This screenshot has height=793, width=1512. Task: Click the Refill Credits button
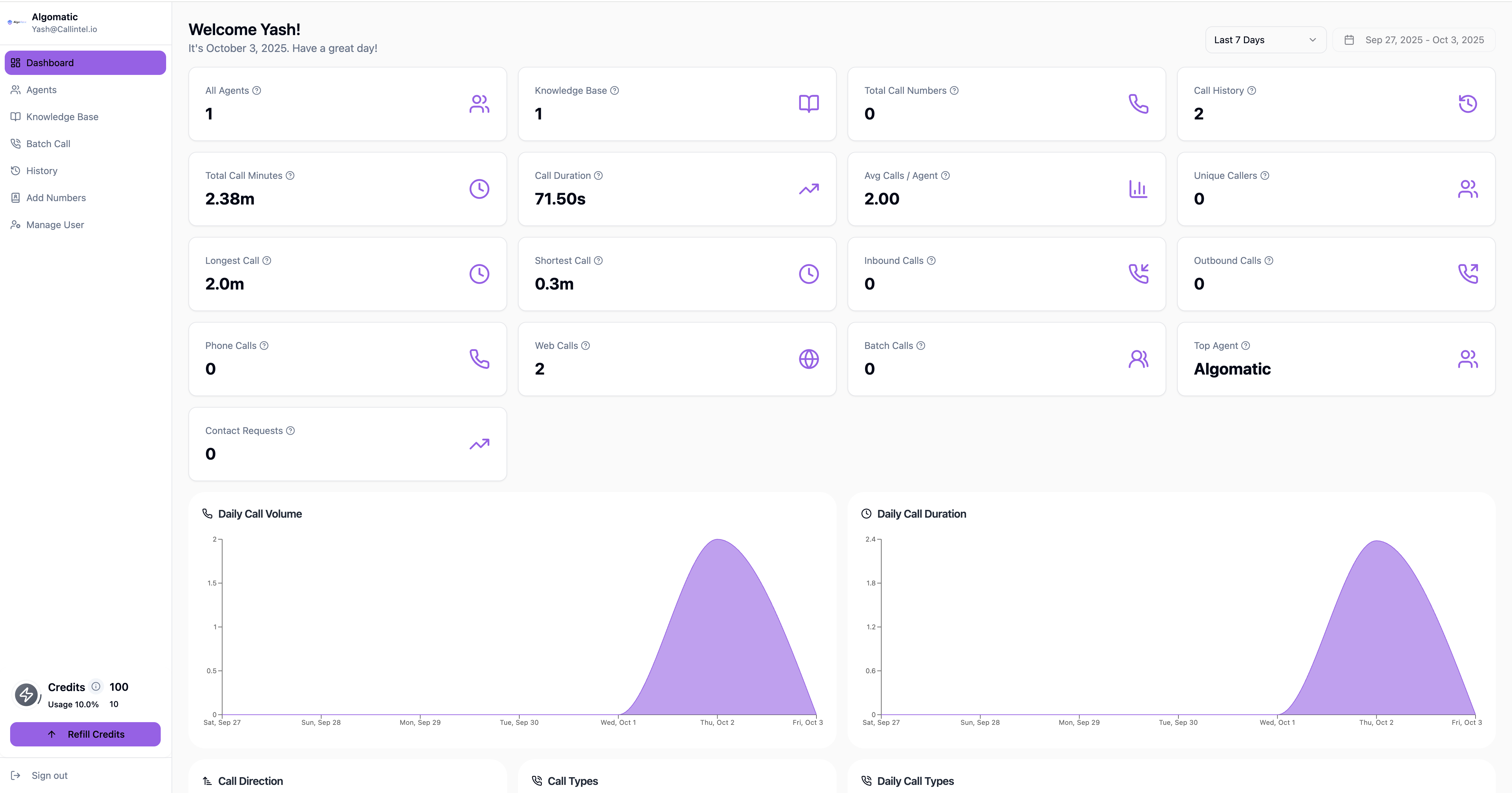point(85,734)
